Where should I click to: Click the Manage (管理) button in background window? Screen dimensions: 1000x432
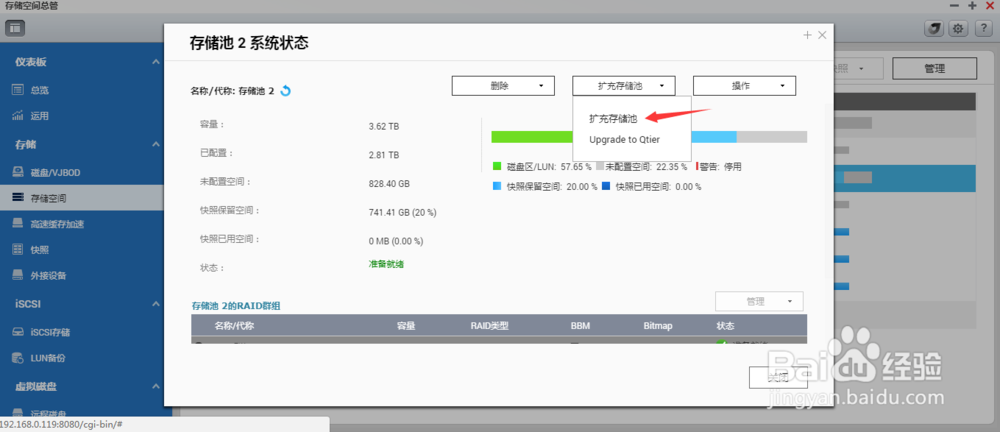click(x=934, y=69)
